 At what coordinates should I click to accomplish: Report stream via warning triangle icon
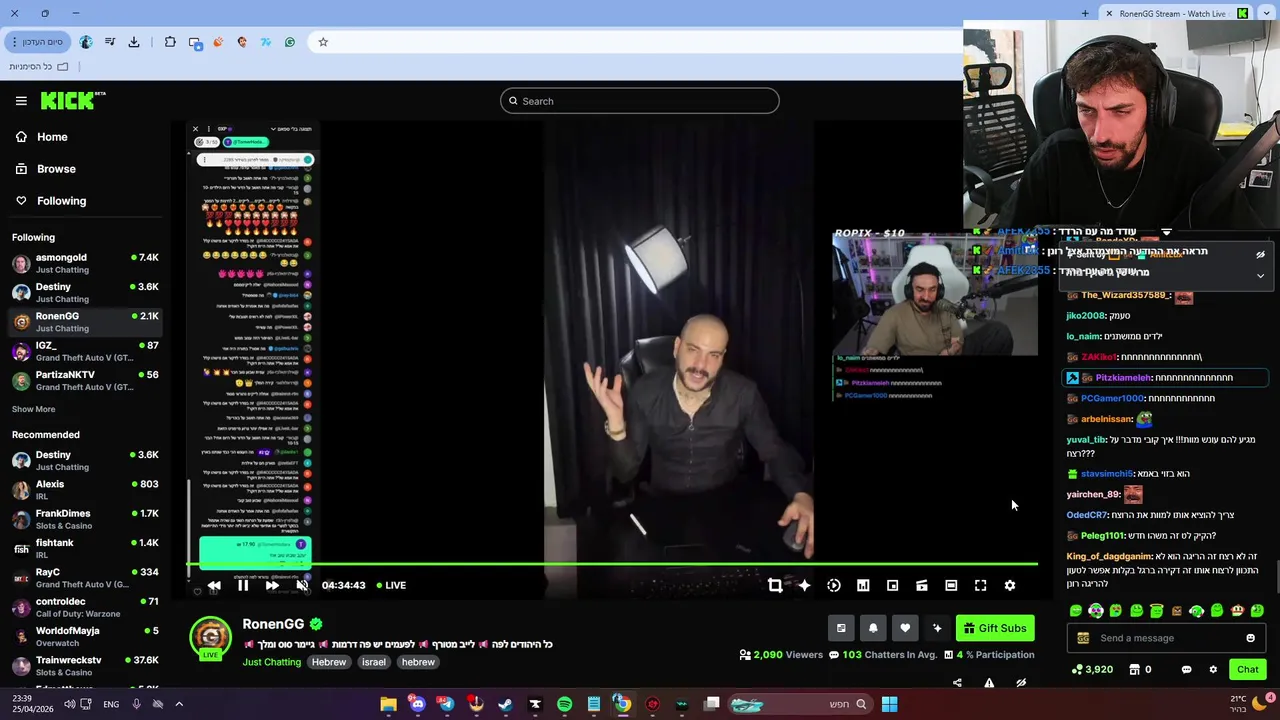[989, 683]
